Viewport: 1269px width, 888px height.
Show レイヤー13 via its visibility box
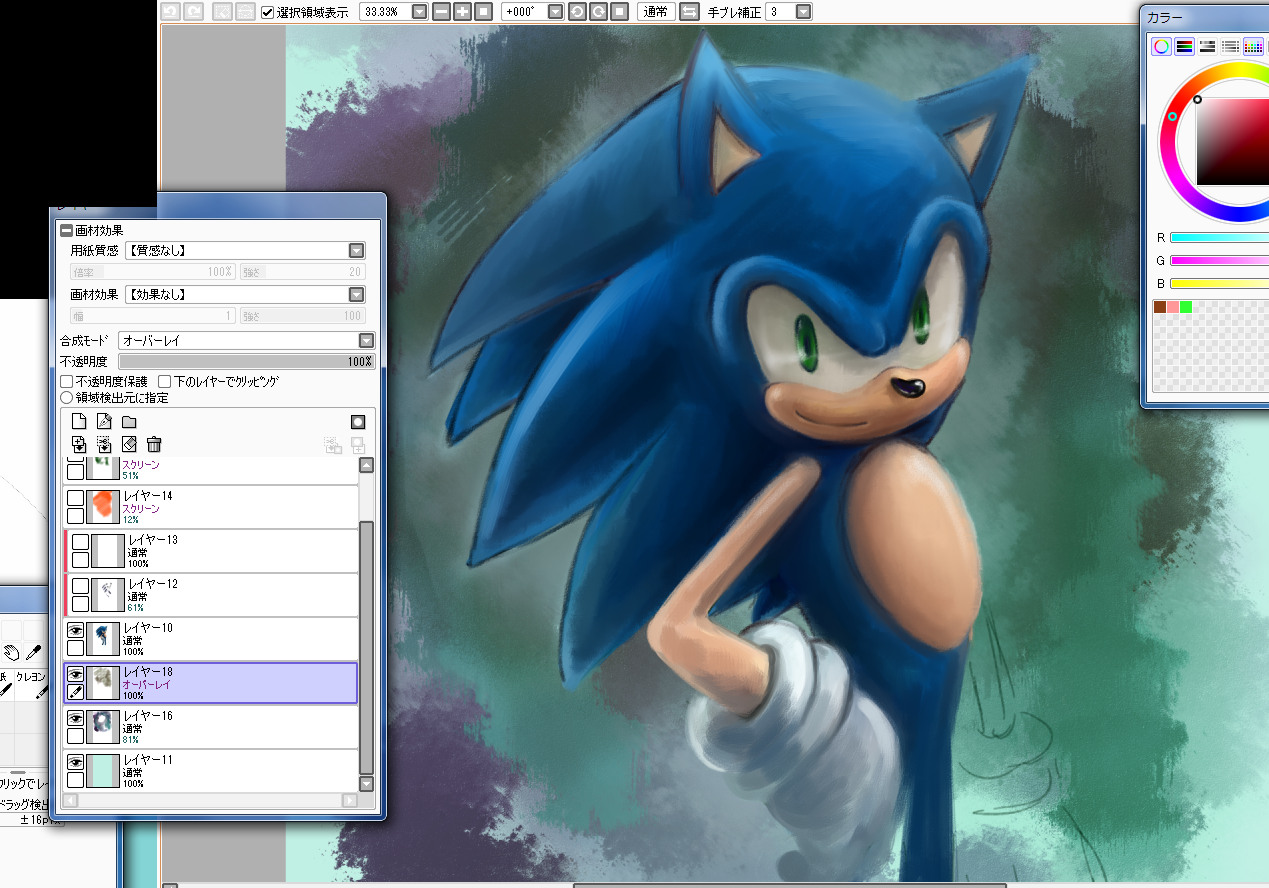coord(81,542)
